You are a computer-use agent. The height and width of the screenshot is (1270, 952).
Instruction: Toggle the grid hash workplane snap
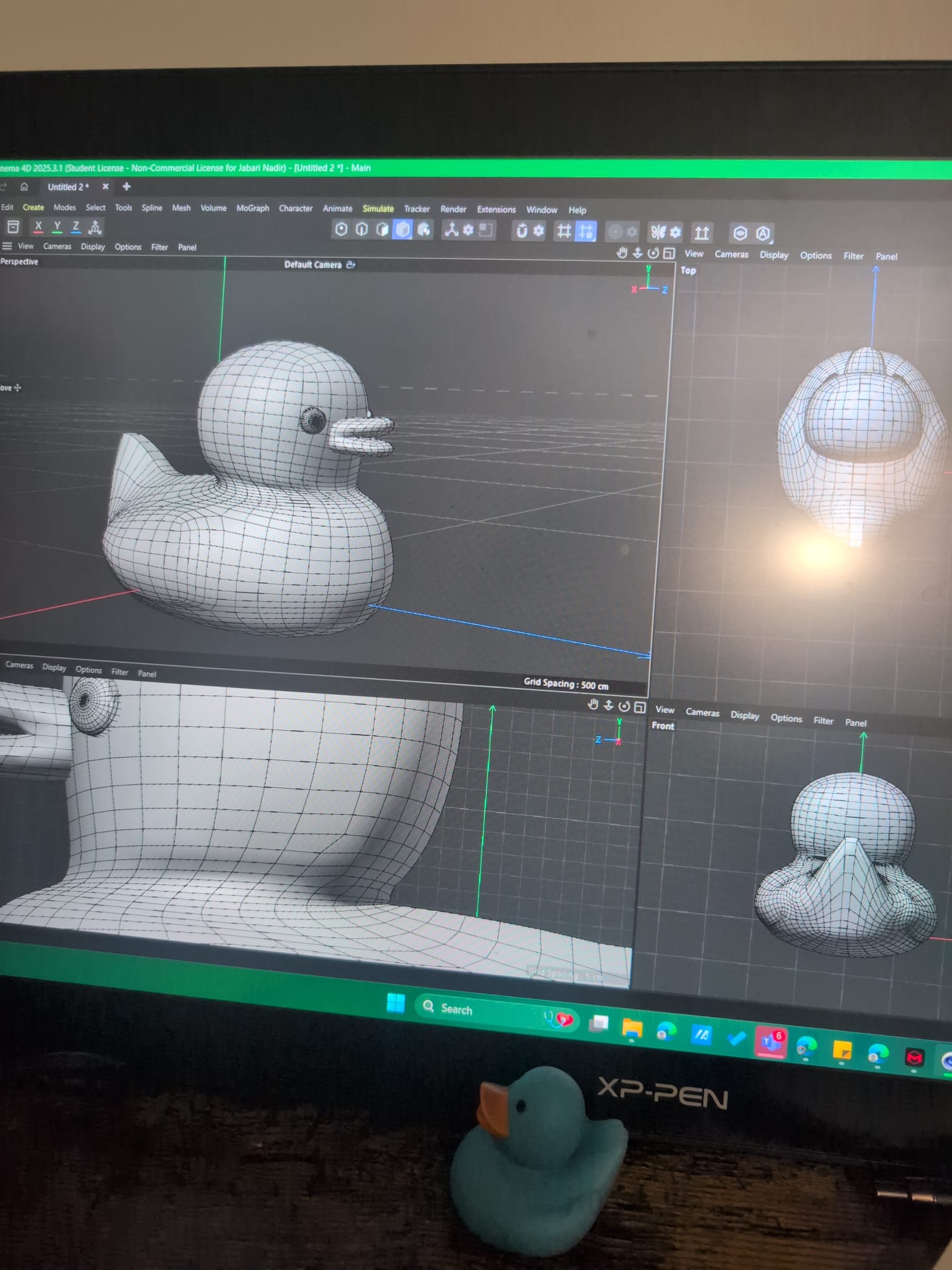tap(564, 232)
